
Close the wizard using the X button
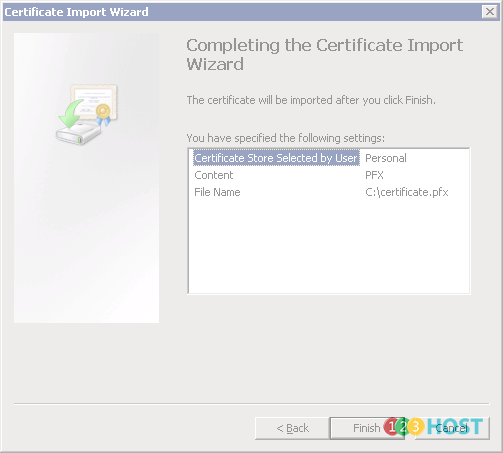click(490, 12)
